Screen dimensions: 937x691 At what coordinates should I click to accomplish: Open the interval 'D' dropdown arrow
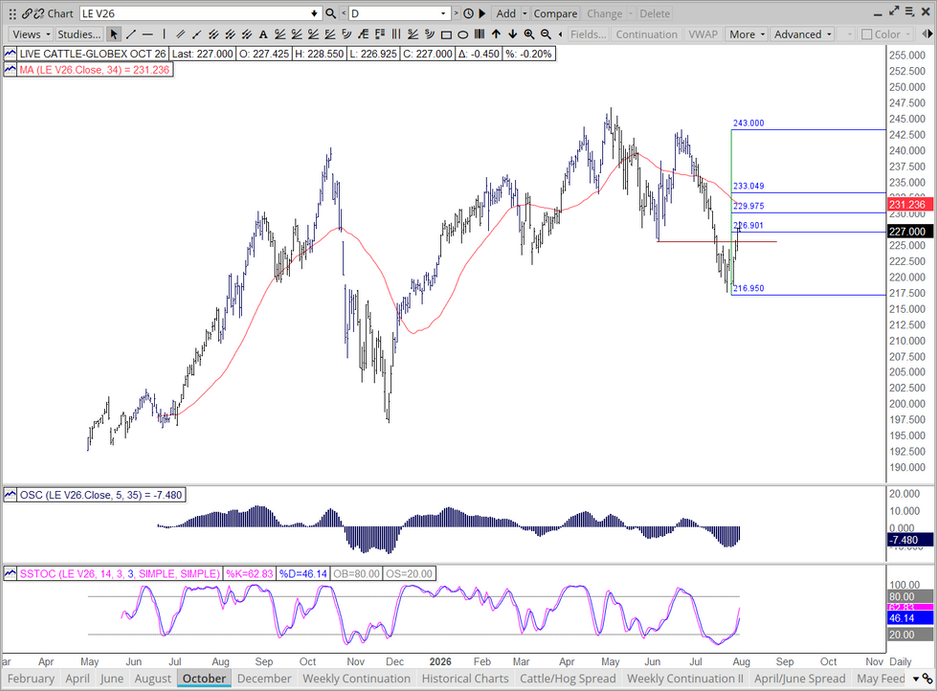(x=443, y=13)
